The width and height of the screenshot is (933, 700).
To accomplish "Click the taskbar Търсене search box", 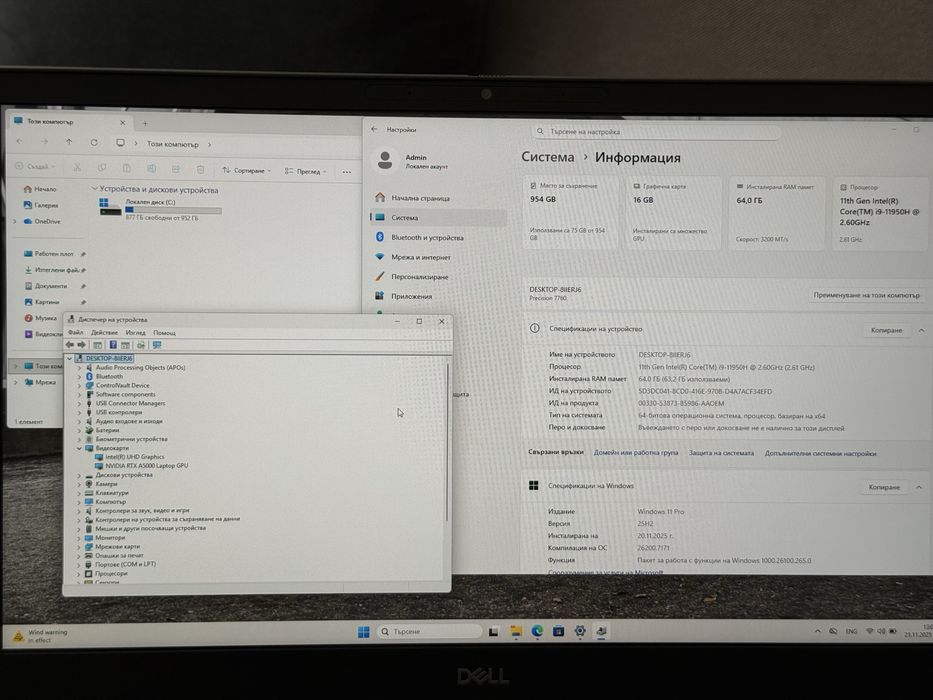I will coord(428,631).
